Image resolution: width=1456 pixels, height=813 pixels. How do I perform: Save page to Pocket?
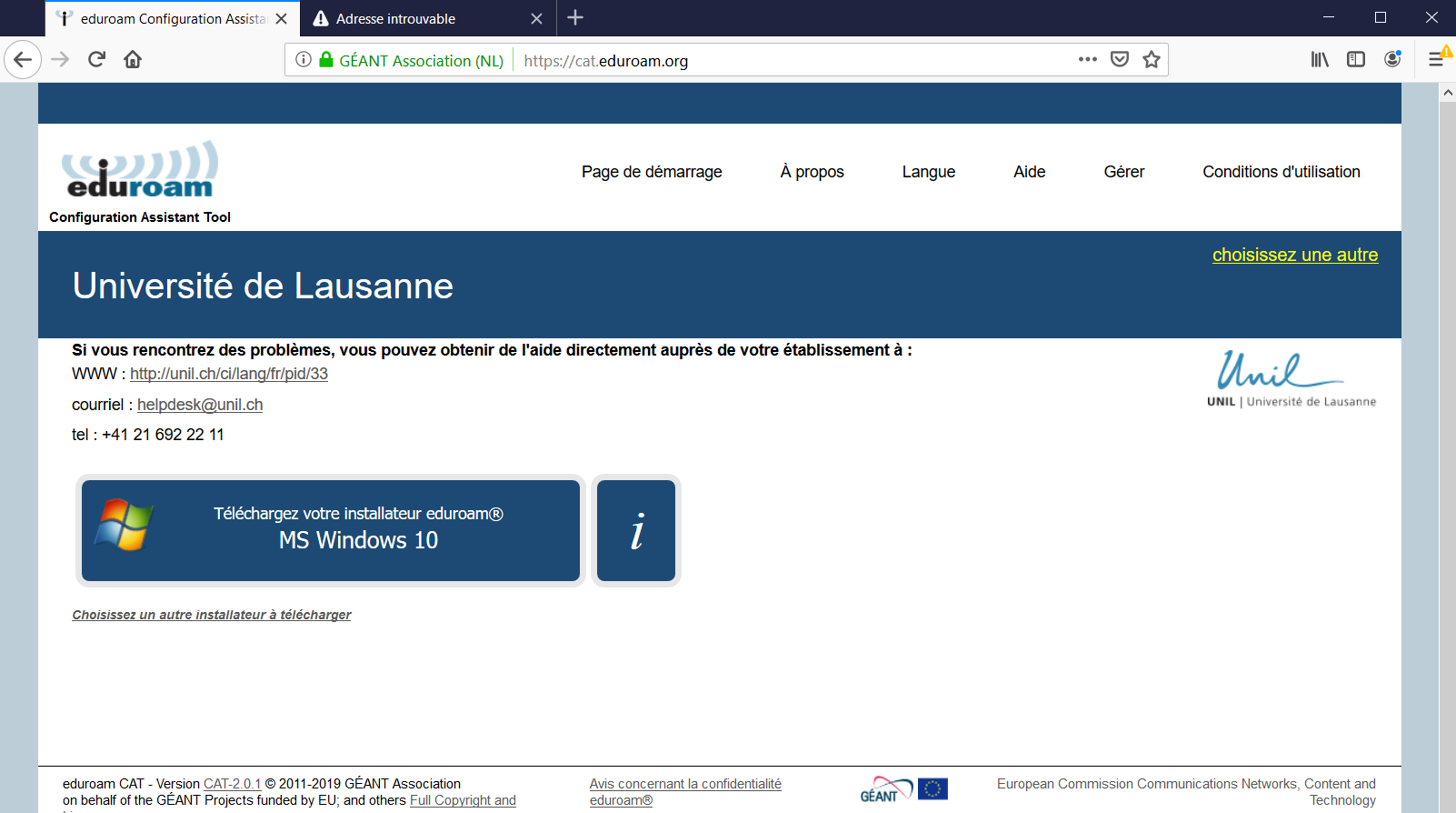1120,60
